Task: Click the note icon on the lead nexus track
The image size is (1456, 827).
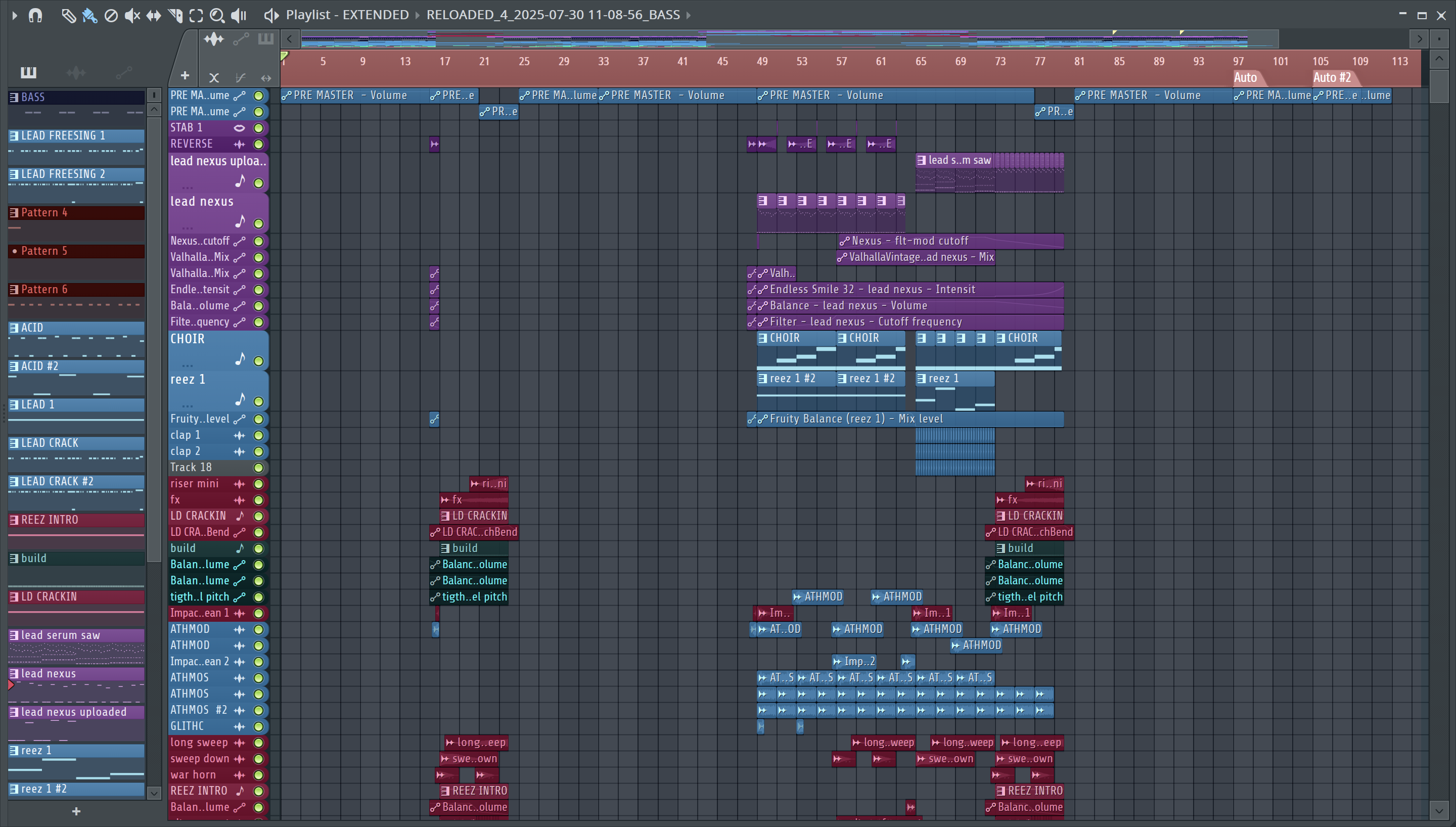Action: [240, 221]
